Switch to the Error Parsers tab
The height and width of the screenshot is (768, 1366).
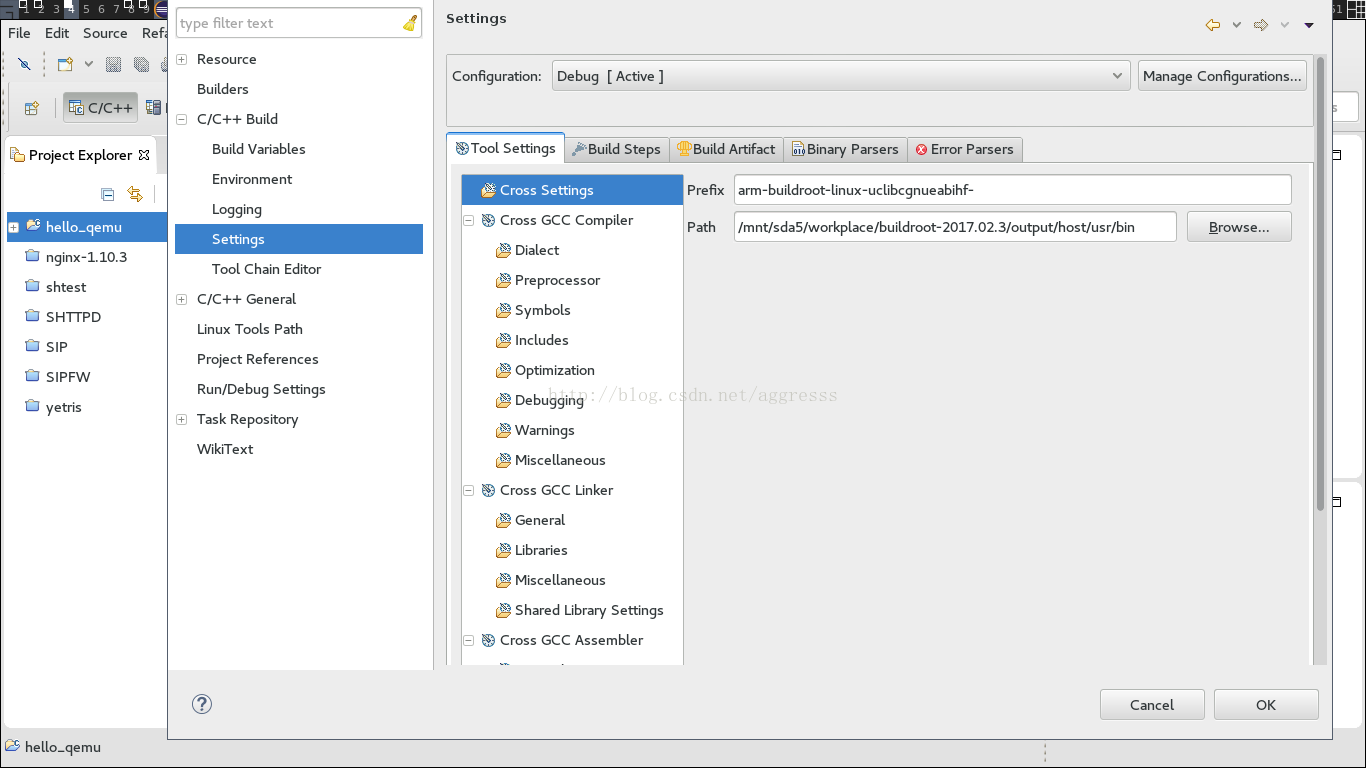point(964,149)
